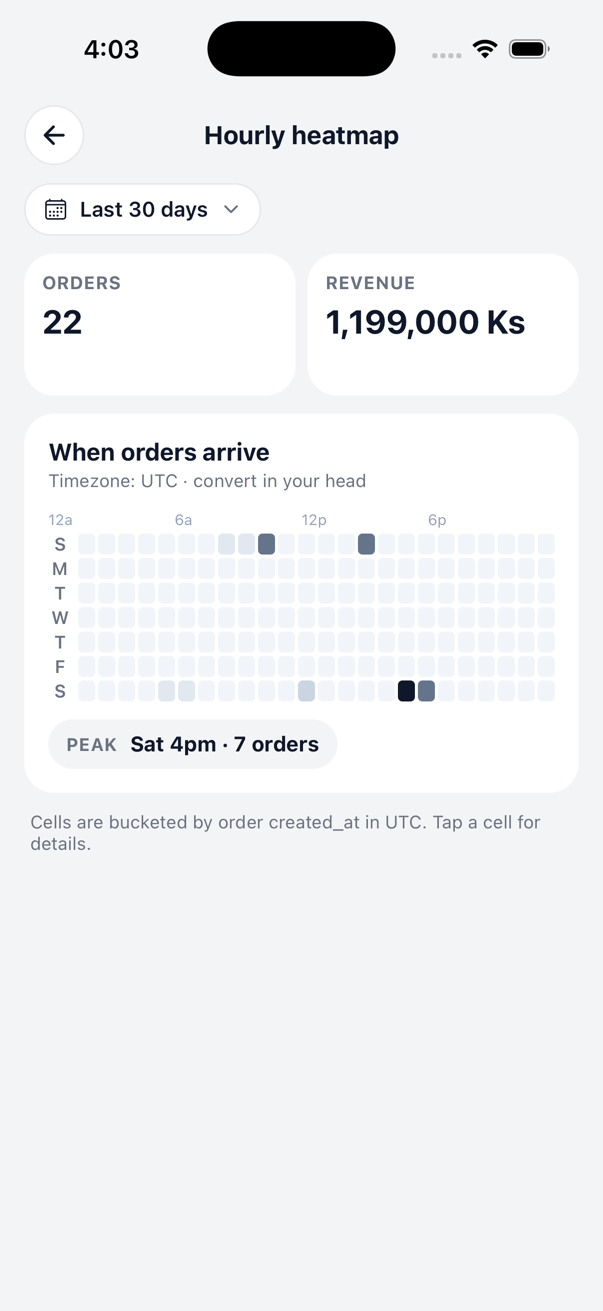This screenshot has width=603, height=1311.
Task: Select the Saturday 11am heatmap cell
Action: point(306,690)
